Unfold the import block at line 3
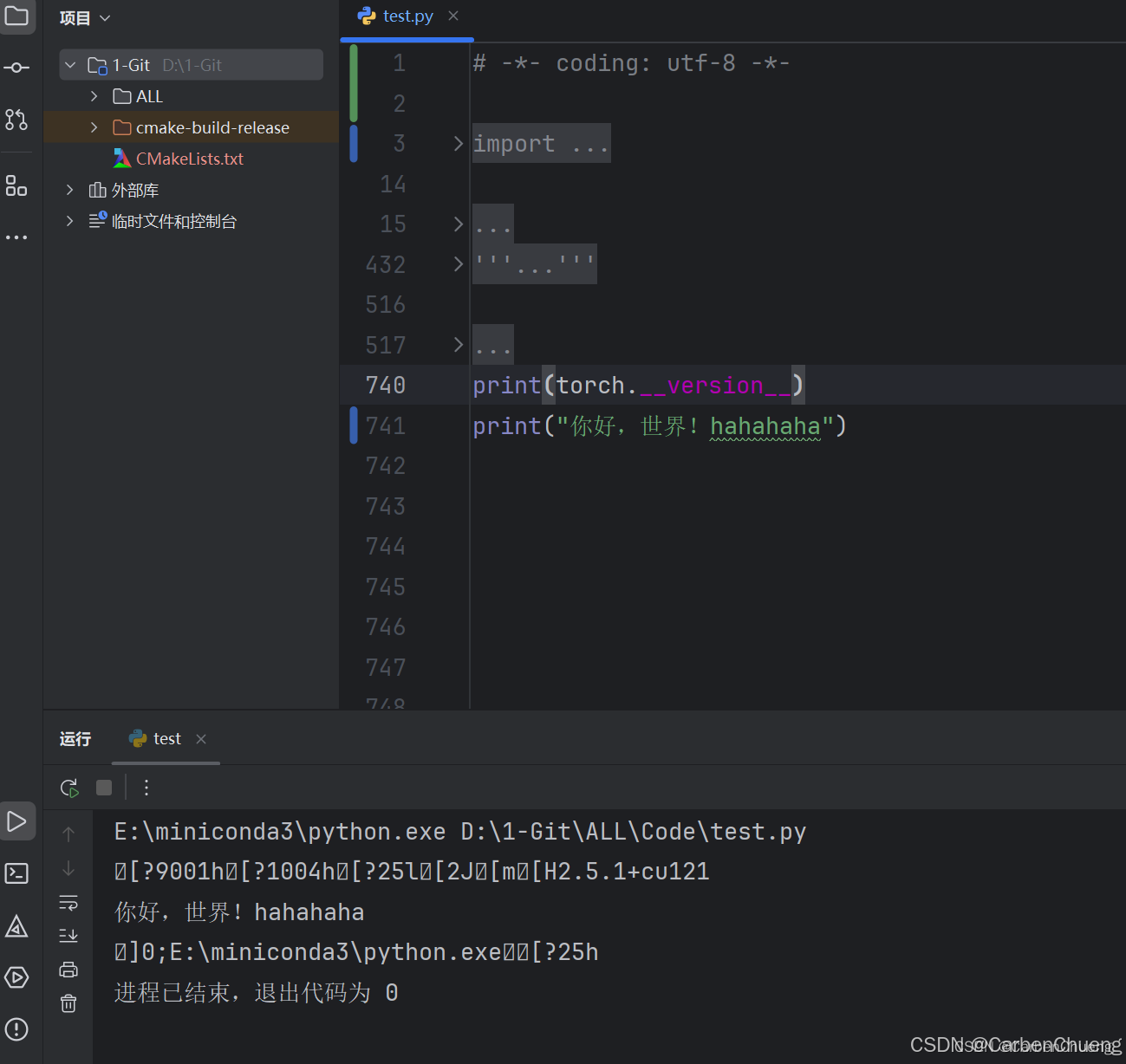This screenshot has width=1126, height=1064. tap(459, 144)
